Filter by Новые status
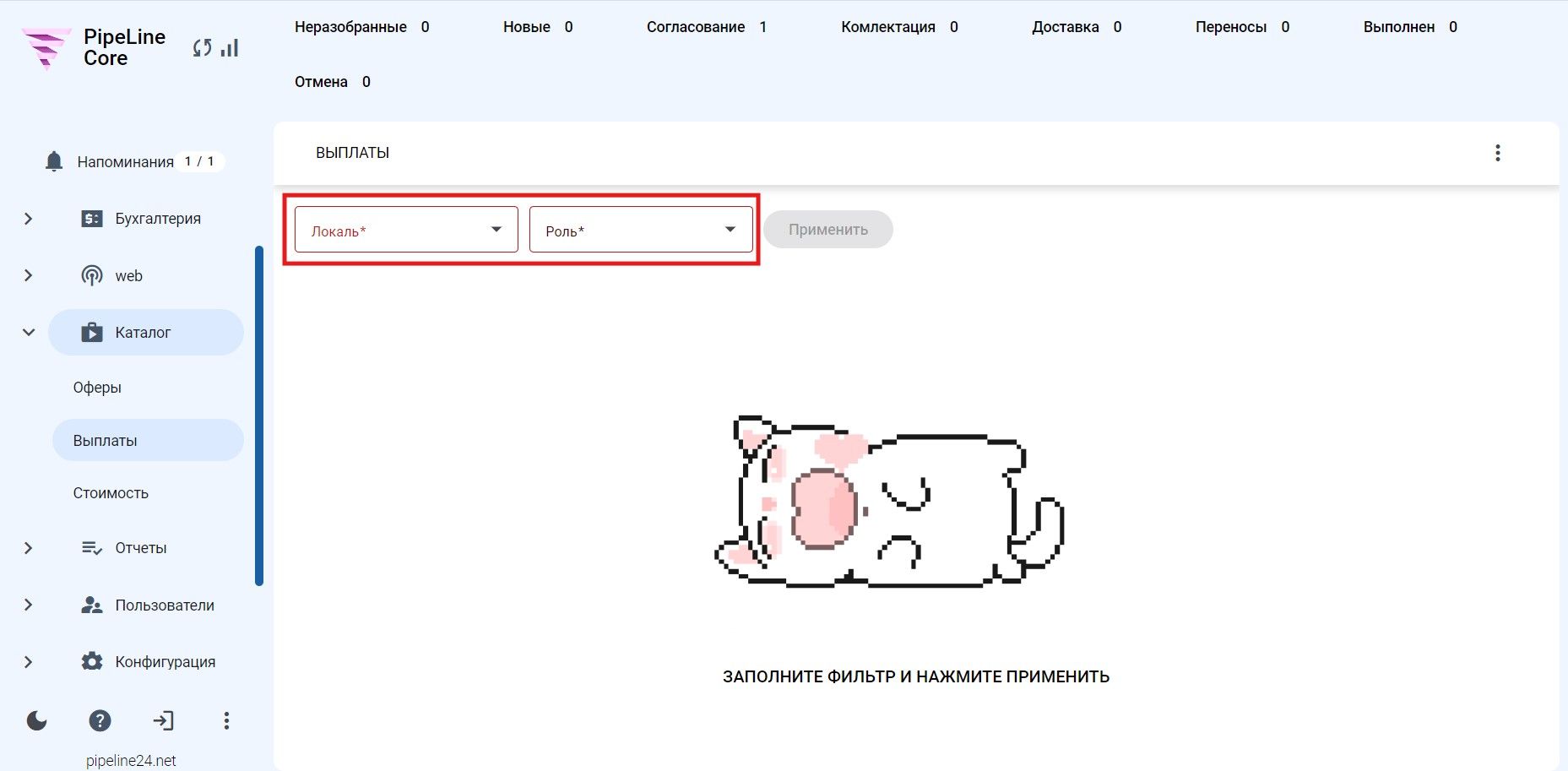This screenshot has height=771, width=1568. (538, 27)
